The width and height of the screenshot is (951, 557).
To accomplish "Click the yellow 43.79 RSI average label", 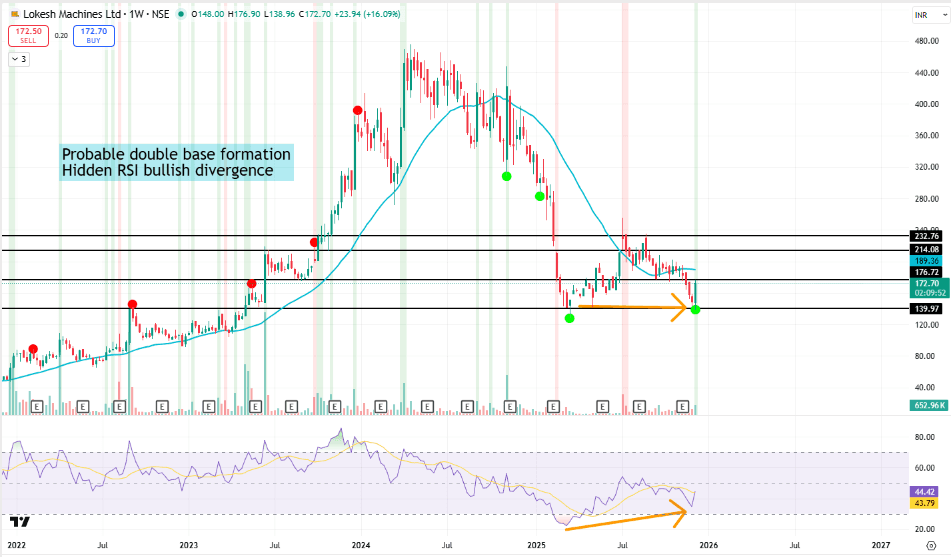I will (x=924, y=503).
